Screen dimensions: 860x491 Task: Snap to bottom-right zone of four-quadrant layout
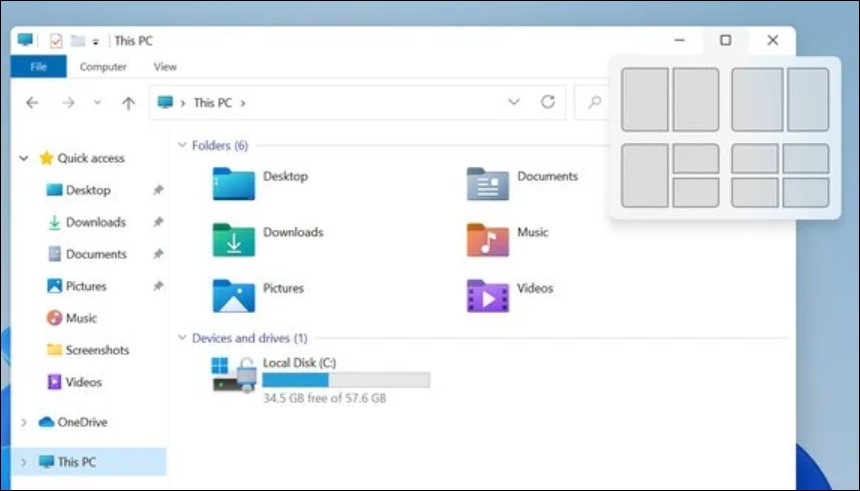click(x=806, y=193)
